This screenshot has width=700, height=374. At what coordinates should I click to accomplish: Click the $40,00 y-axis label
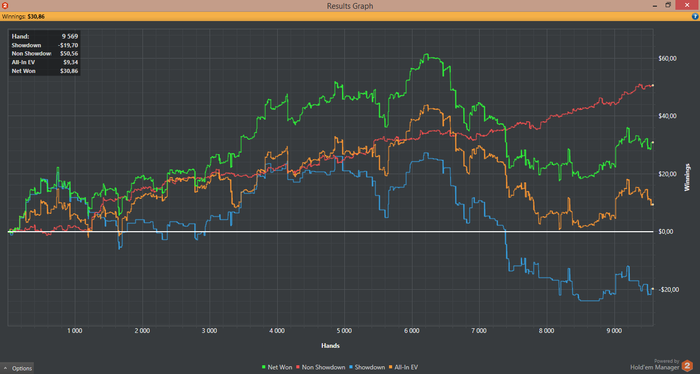click(667, 116)
